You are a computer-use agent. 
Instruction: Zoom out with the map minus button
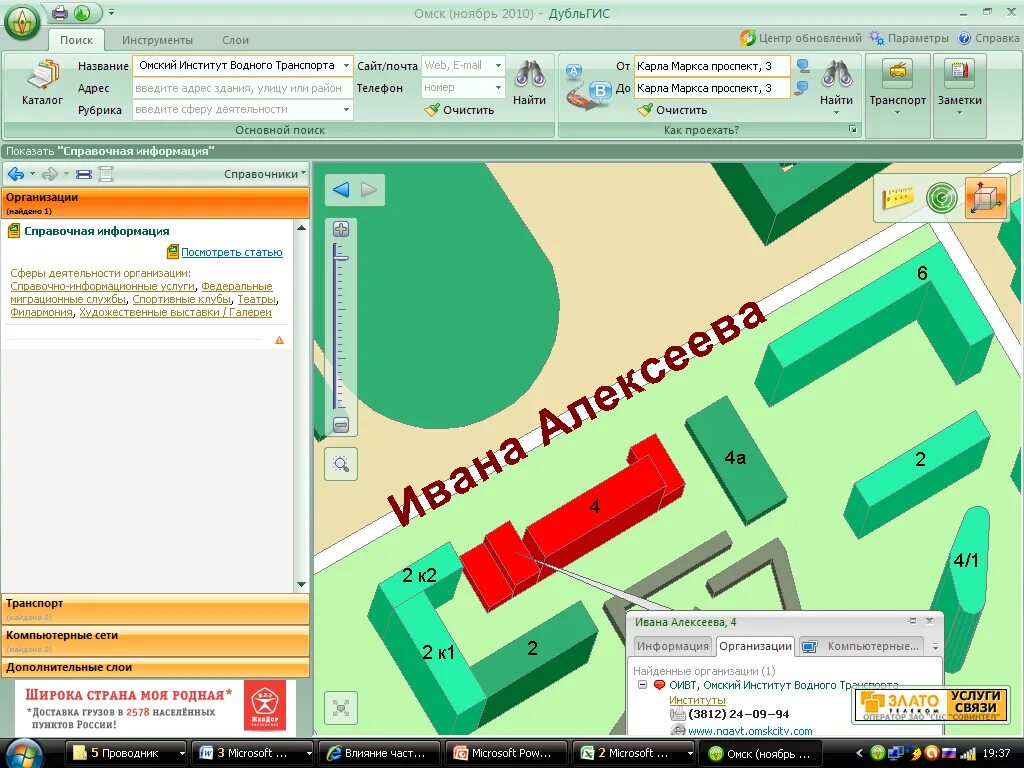click(341, 425)
